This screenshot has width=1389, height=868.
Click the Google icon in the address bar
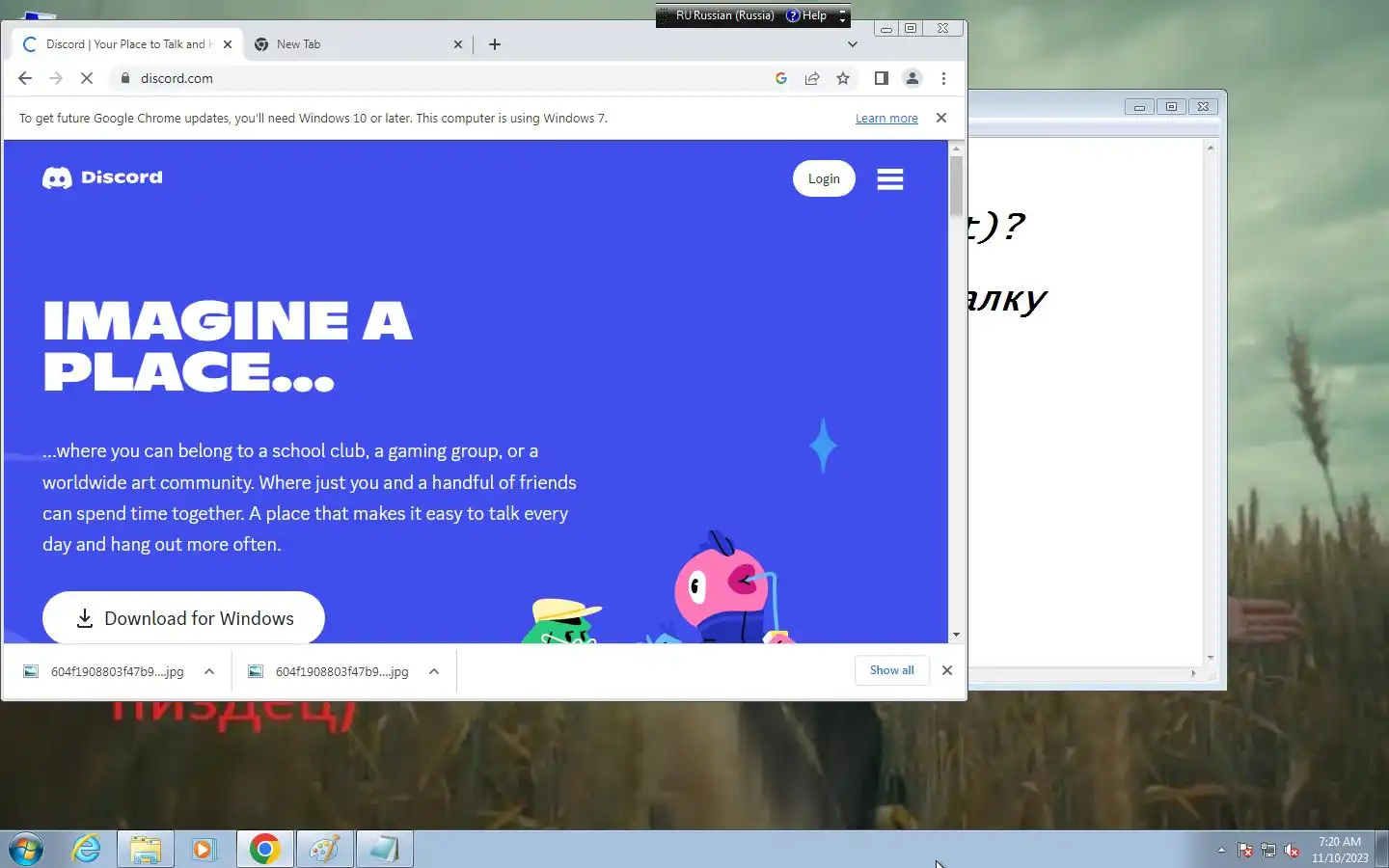click(781, 78)
